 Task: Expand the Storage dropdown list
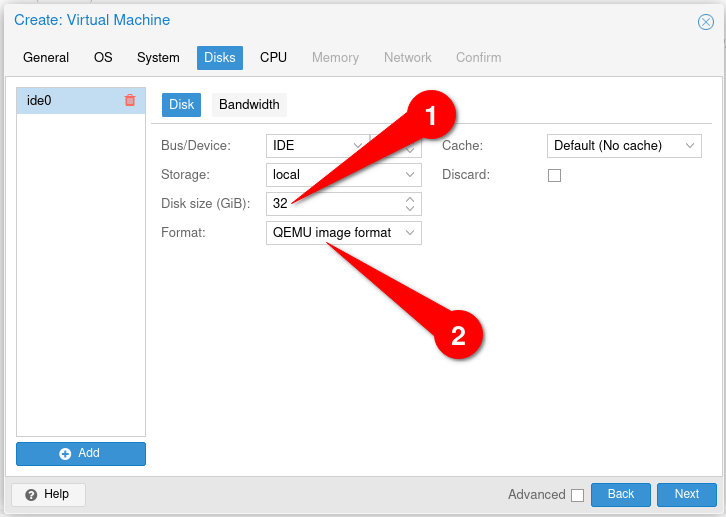click(x=410, y=175)
